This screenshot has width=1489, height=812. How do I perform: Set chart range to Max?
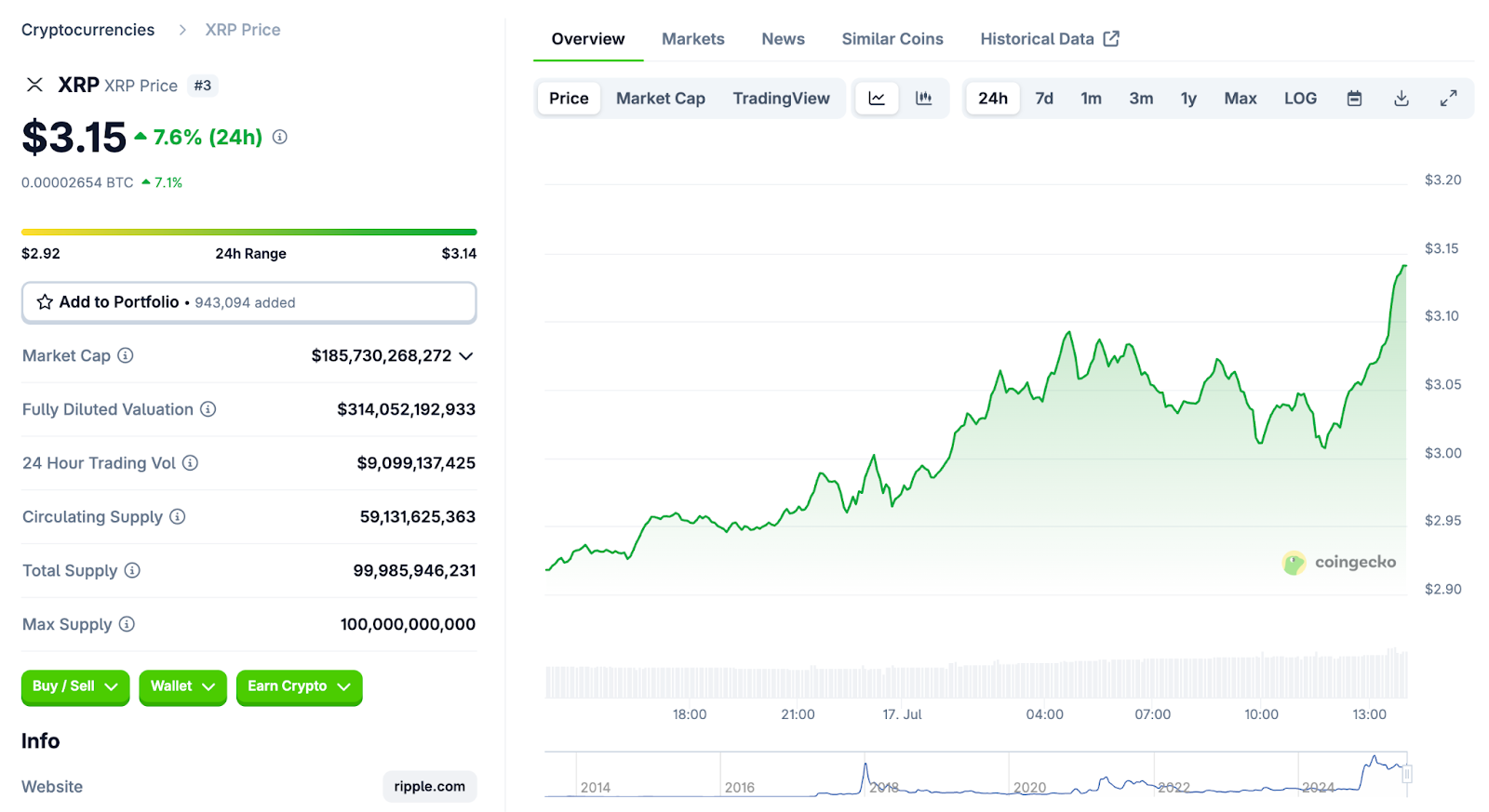pyautogui.click(x=1241, y=99)
